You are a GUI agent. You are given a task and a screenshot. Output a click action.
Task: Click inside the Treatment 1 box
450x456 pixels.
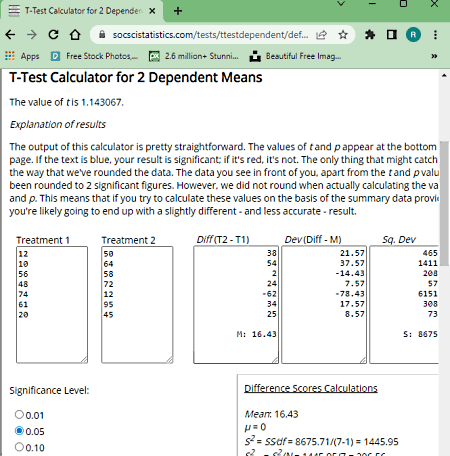[52, 305]
